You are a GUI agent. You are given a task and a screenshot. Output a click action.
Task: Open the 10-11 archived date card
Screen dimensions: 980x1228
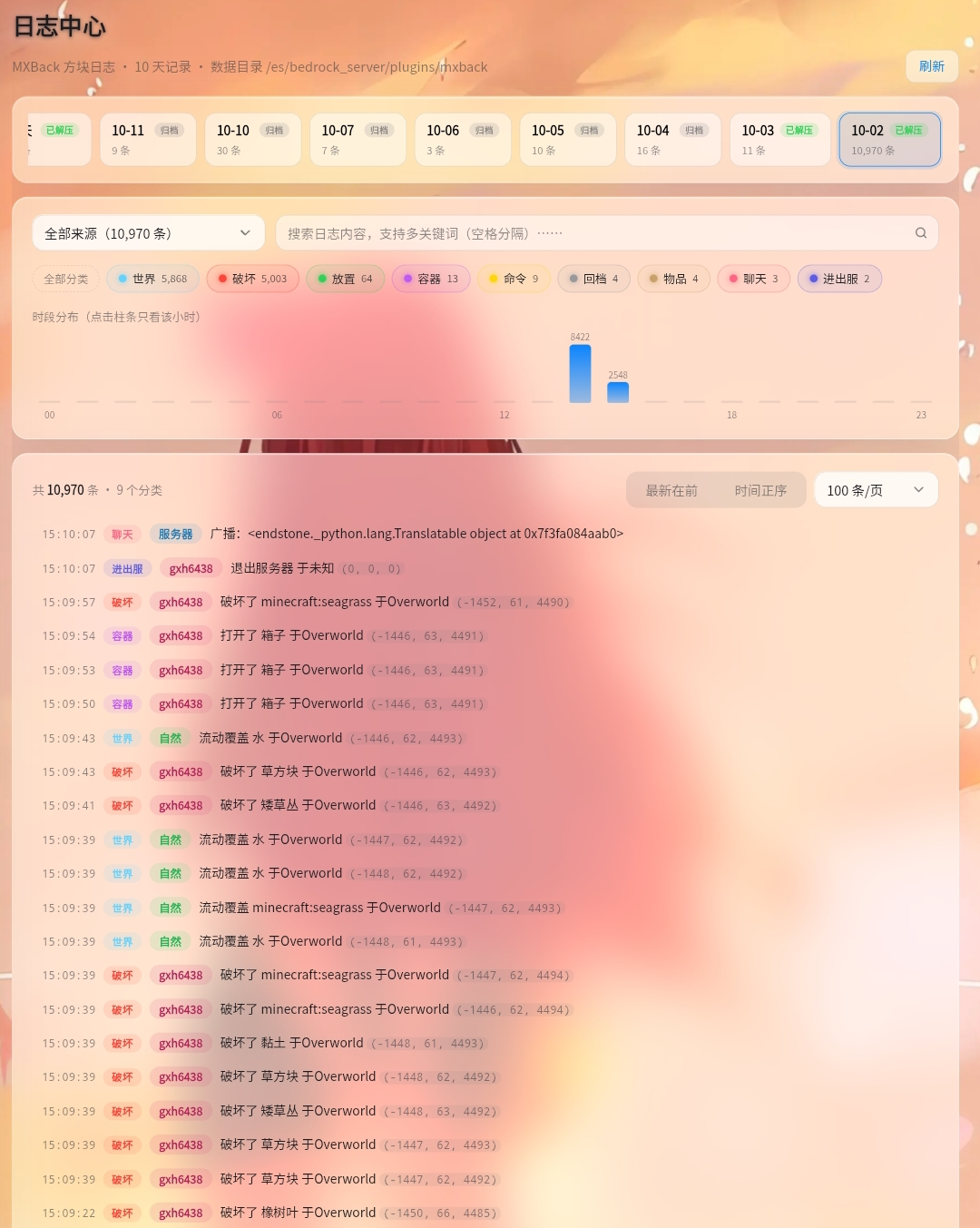point(148,140)
